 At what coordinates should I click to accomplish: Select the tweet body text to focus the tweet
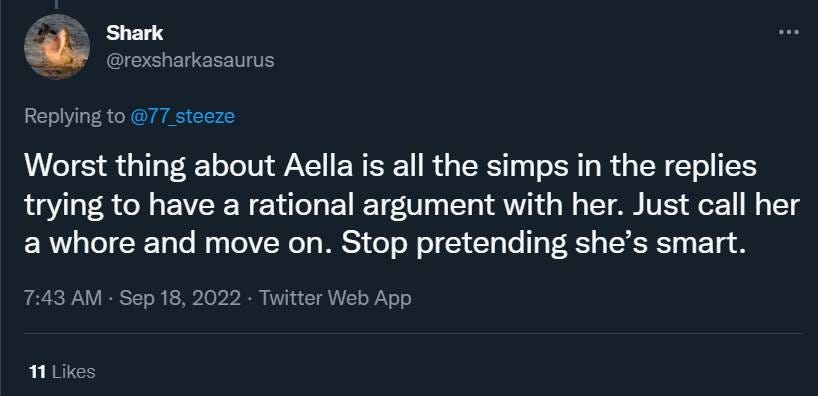pos(412,206)
